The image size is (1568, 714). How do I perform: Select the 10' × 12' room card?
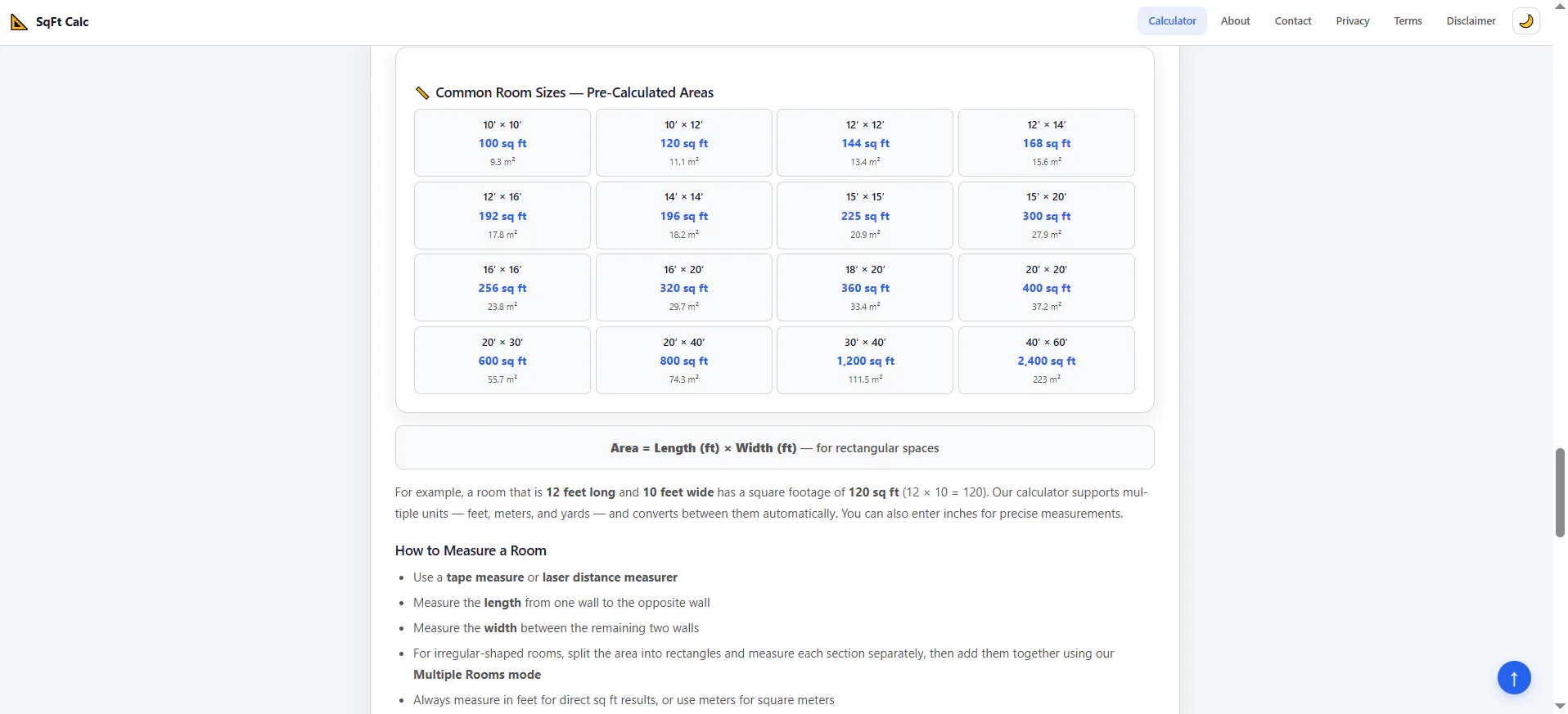coord(684,142)
